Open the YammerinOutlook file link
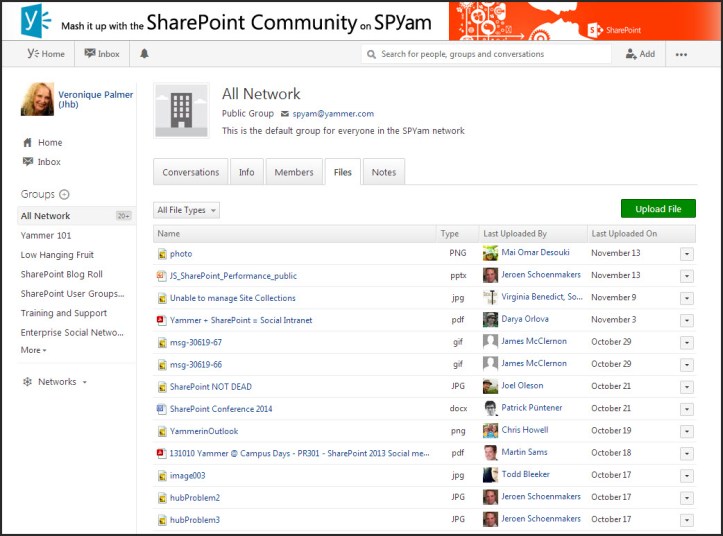This screenshot has height=536, width=723. [204, 431]
